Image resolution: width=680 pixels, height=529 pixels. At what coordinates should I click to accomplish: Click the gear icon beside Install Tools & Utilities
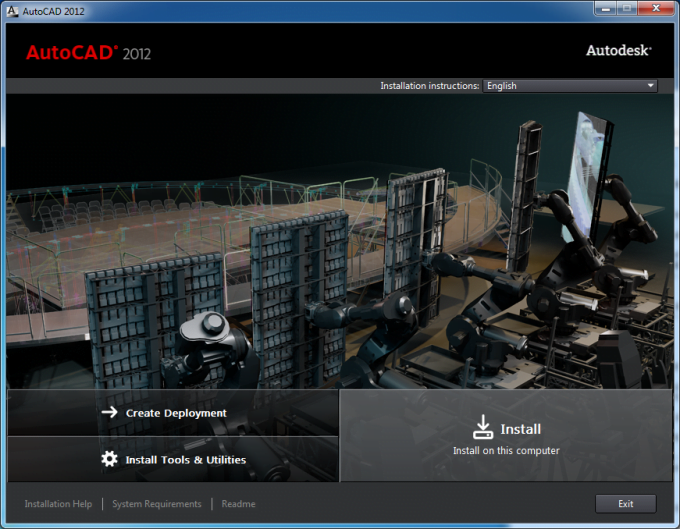click(x=109, y=459)
